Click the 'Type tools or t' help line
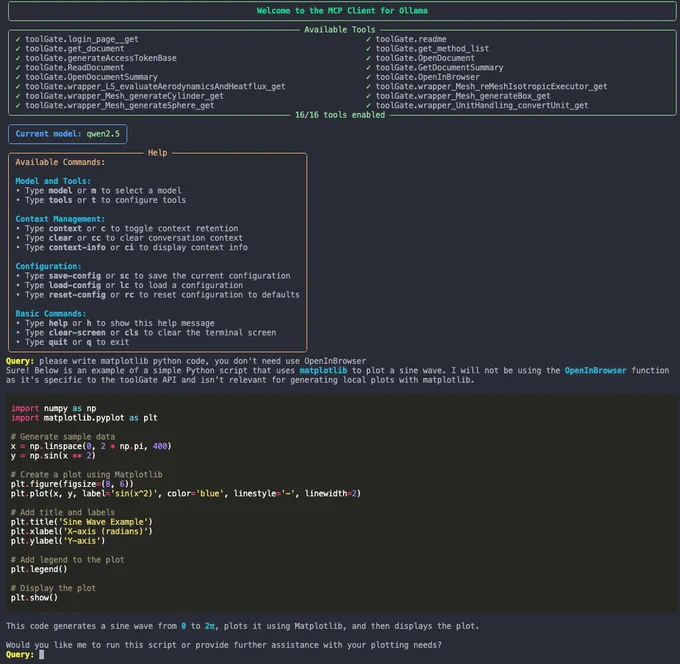The width and height of the screenshot is (680, 664). pyautogui.click(x=101, y=200)
